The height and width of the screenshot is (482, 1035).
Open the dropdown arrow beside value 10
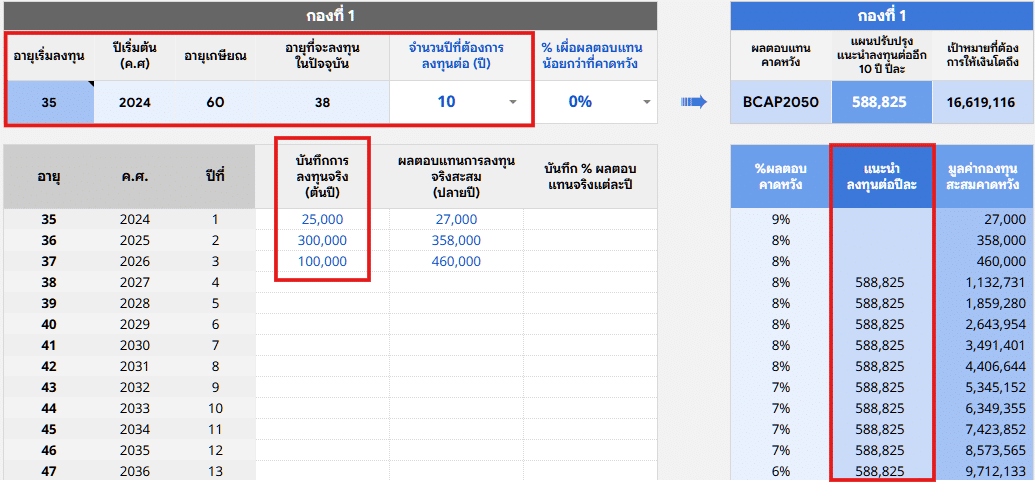pos(513,102)
